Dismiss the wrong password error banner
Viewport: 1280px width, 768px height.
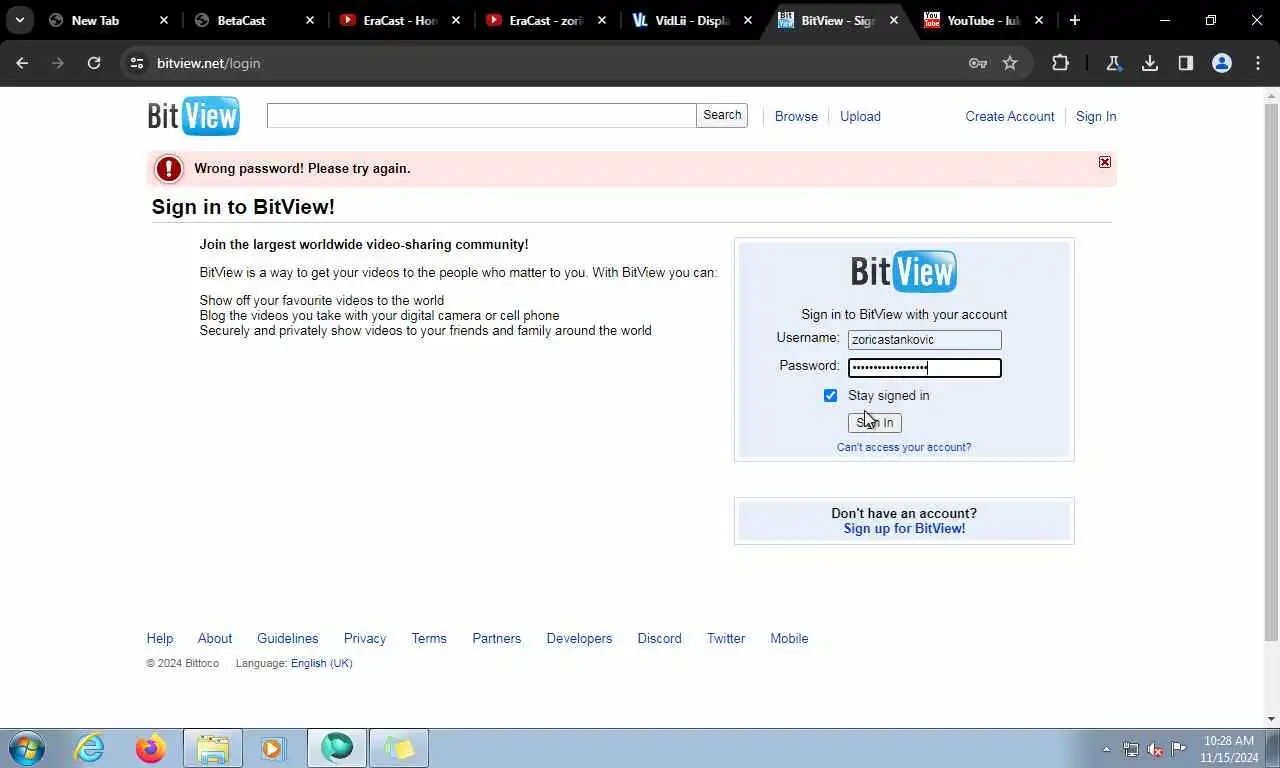pyautogui.click(x=1104, y=162)
